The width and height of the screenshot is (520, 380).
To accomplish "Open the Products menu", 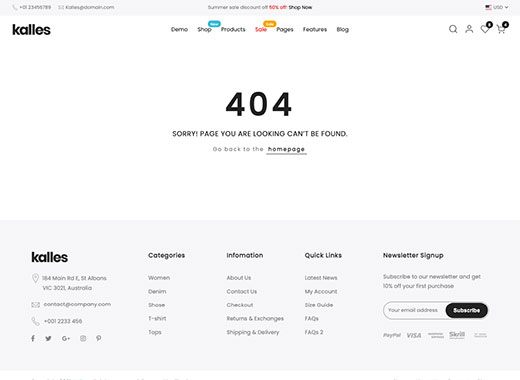I will (233, 29).
